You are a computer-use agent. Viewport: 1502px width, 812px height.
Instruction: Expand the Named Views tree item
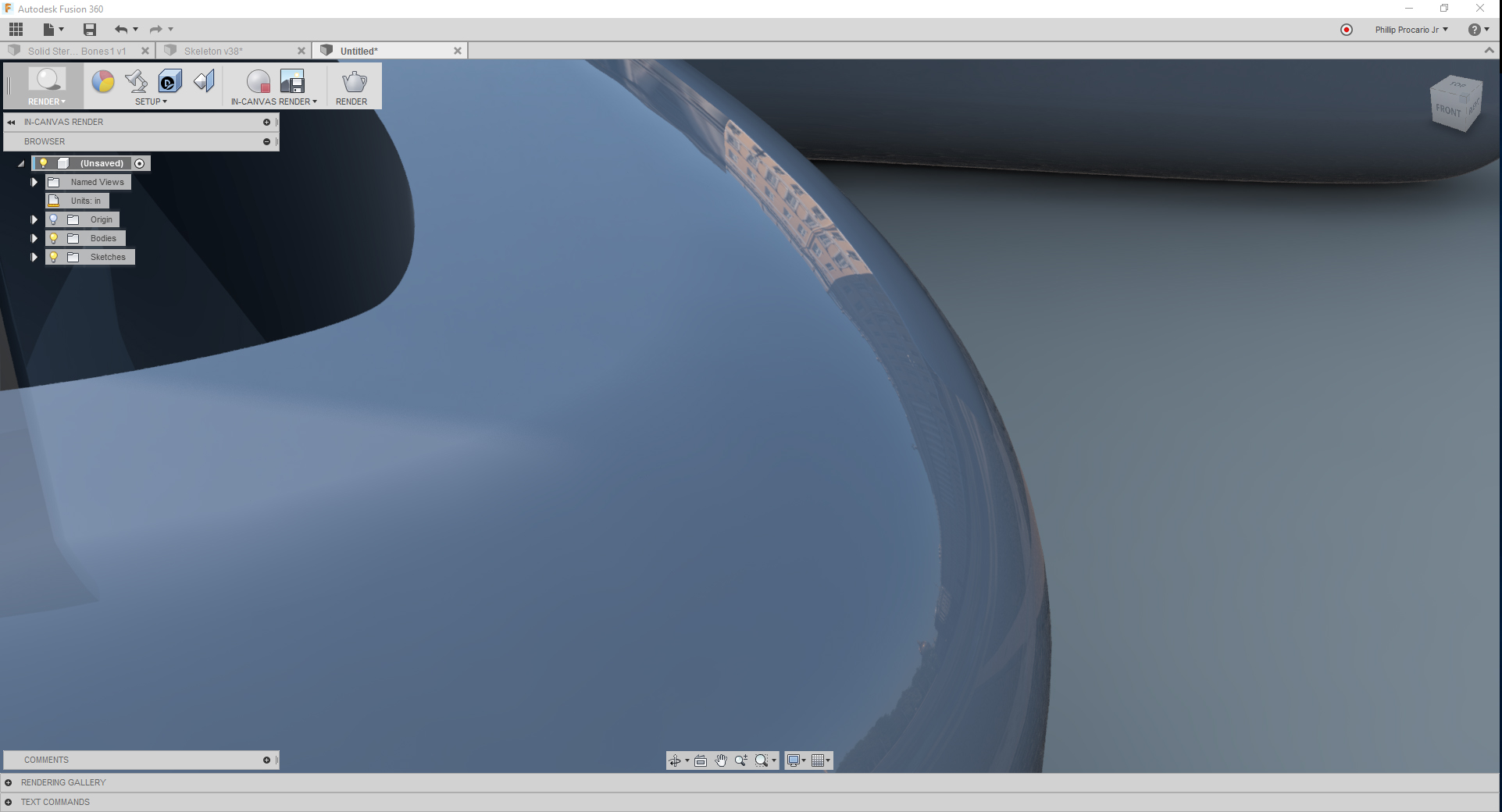pos(34,181)
